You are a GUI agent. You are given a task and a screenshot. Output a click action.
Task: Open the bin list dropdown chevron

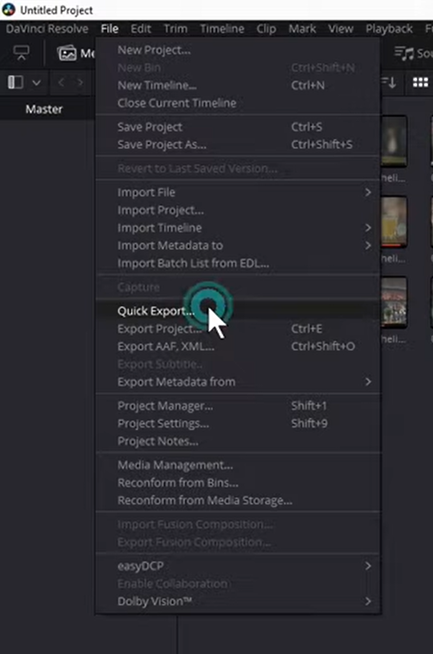click(37, 83)
